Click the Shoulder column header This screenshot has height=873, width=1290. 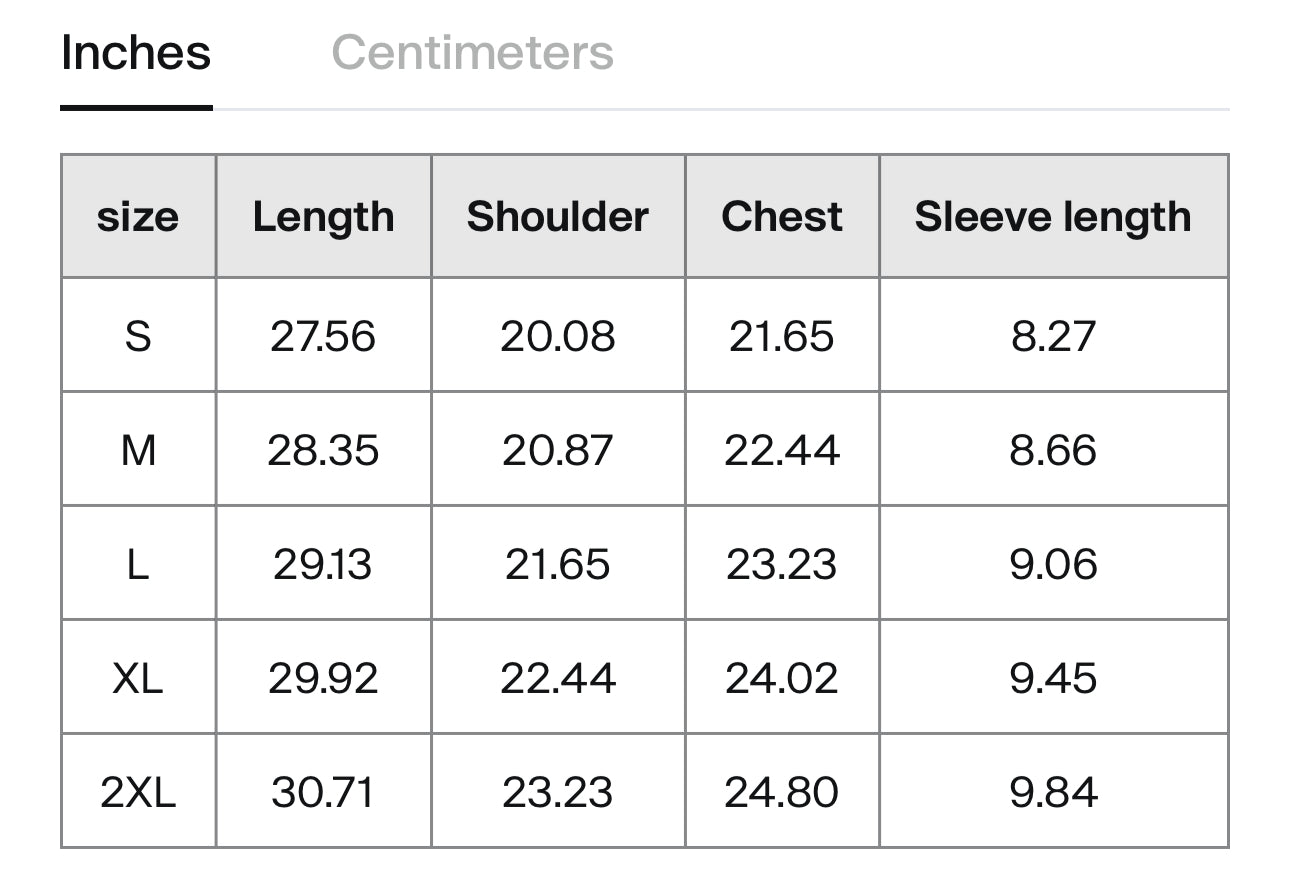558,217
